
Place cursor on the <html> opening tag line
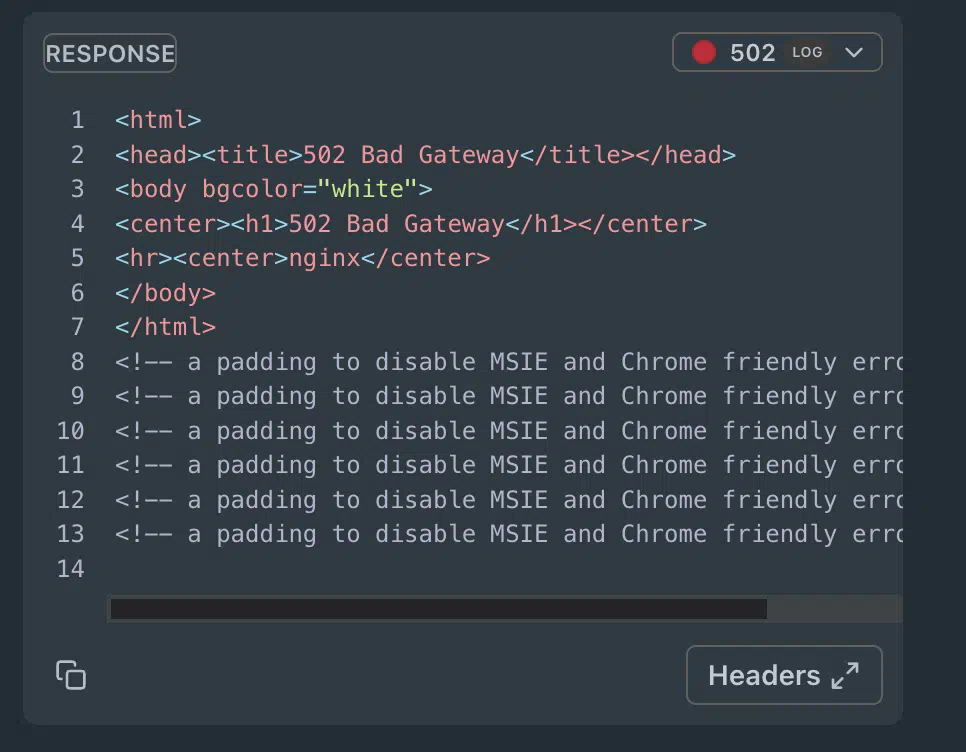pos(158,119)
